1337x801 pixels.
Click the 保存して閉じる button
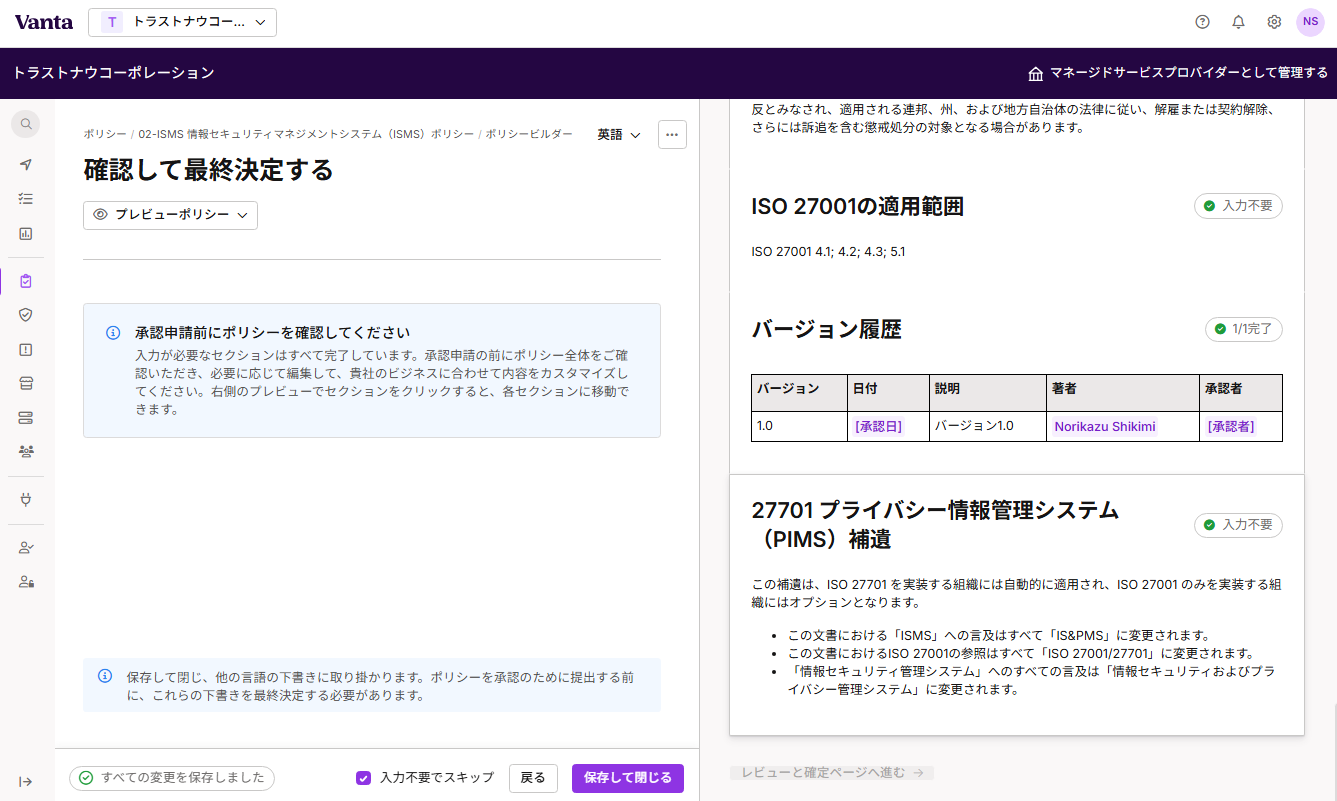point(628,778)
